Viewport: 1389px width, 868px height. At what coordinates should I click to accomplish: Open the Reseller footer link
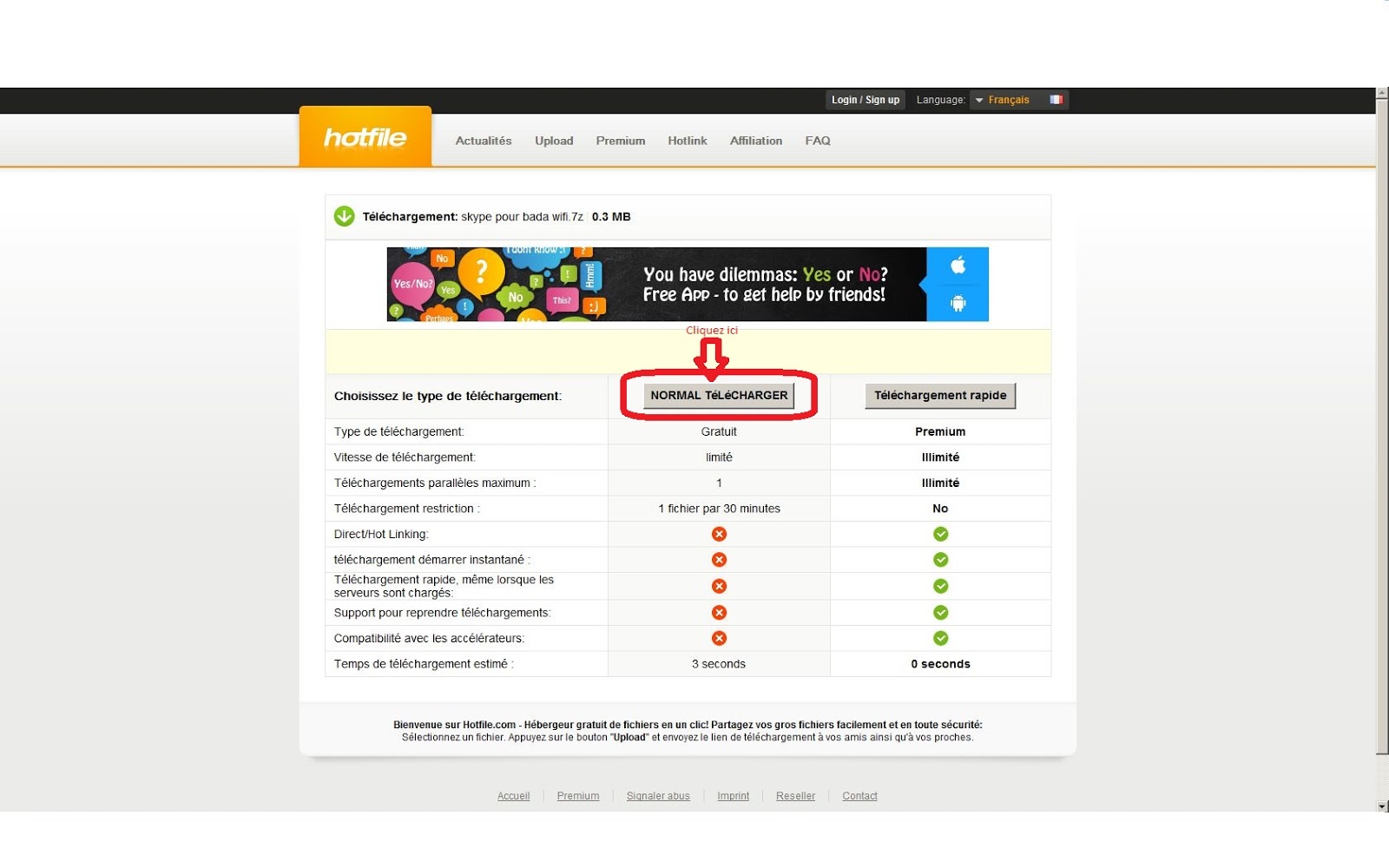click(x=795, y=796)
